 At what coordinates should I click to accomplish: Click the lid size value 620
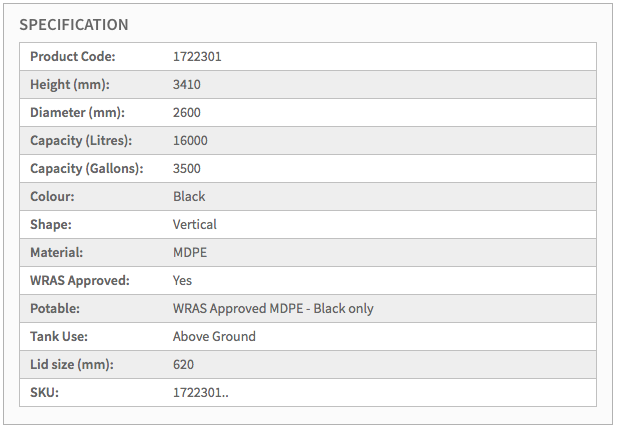pyautogui.click(x=184, y=365)
